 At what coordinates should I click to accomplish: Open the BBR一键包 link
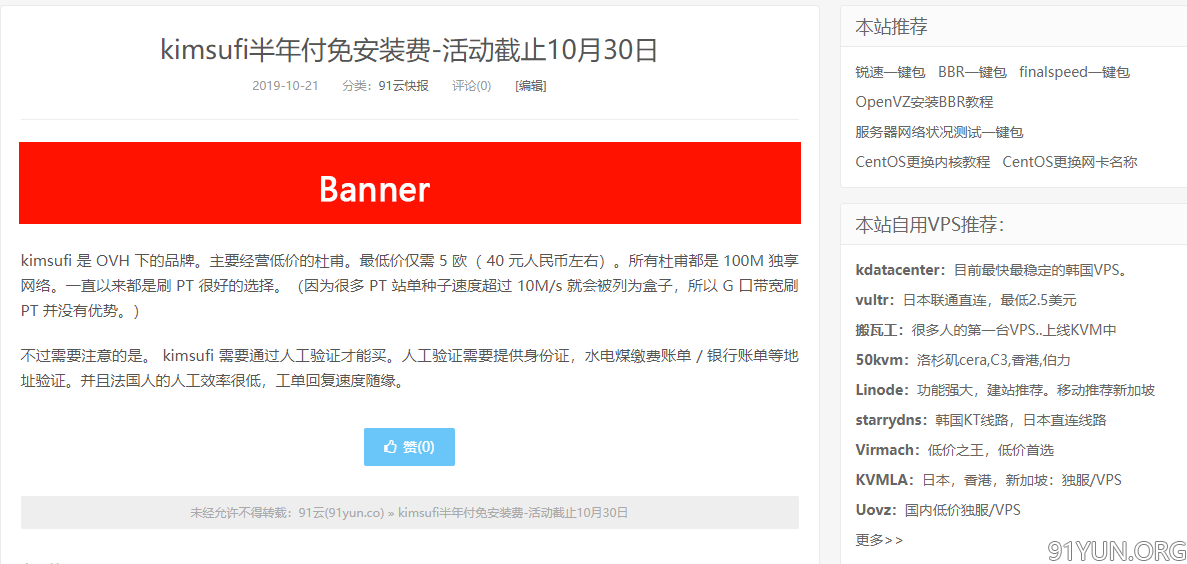[972, 73]
